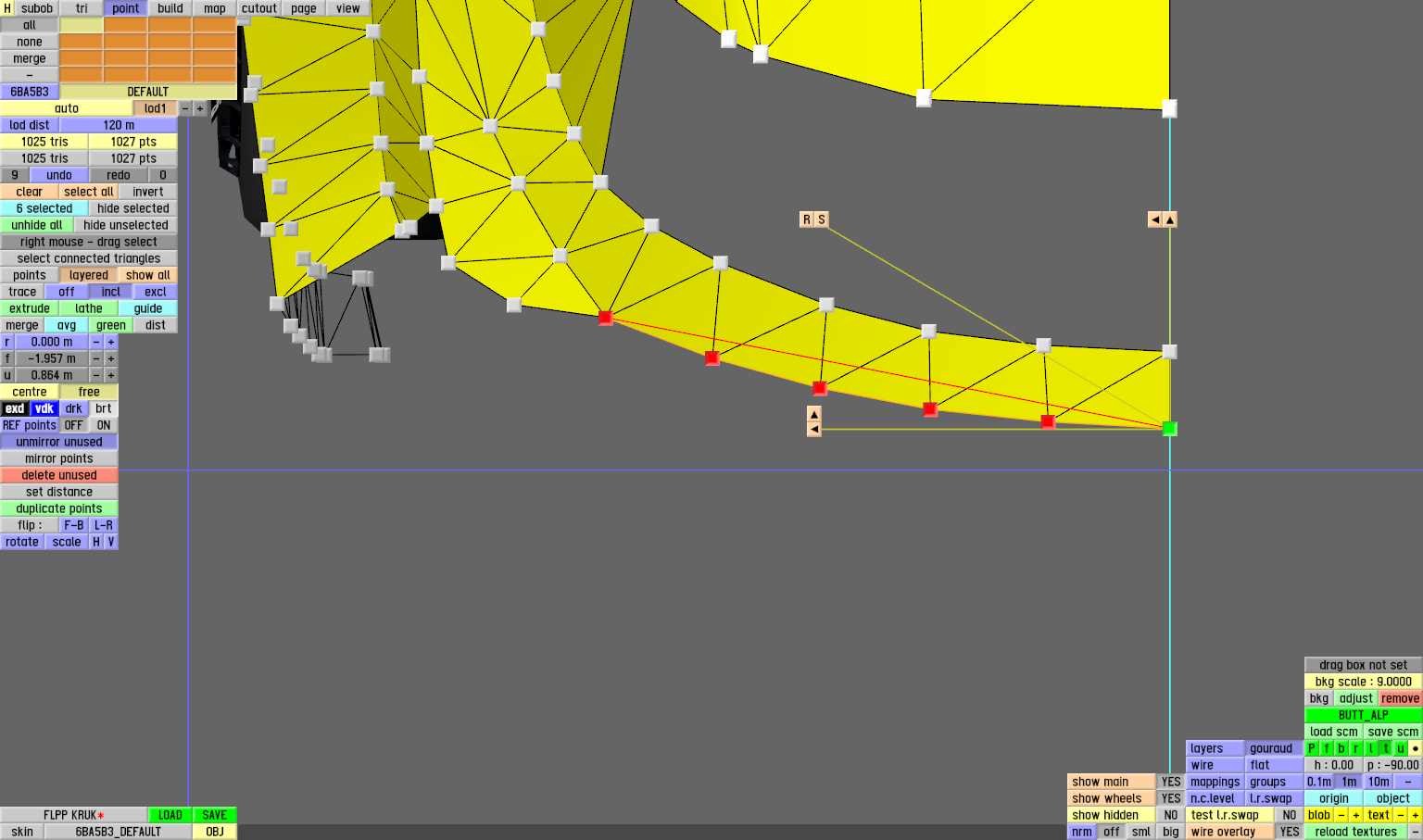The image size is (1423, 840).
Task: Click the undo button
Action: tap(59, 175)
